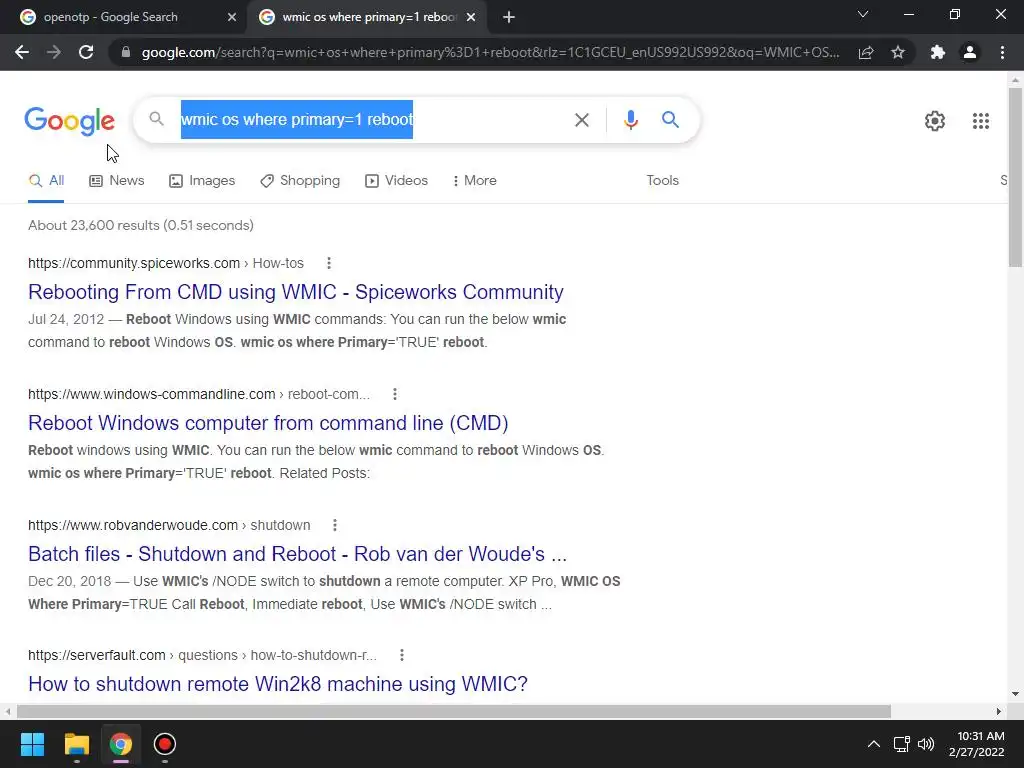Image resolution: width=1024 pixels, height=768 pixels.
Task: Switch to News results
Action: click(117, 181)
